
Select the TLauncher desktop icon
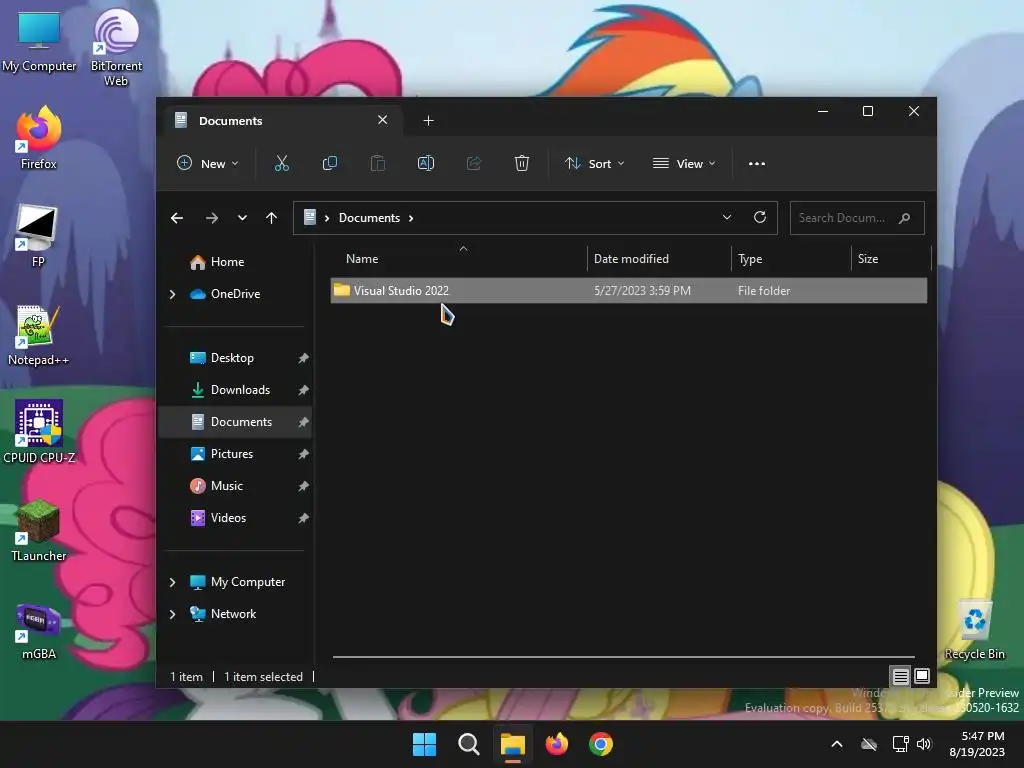point(39,530)
